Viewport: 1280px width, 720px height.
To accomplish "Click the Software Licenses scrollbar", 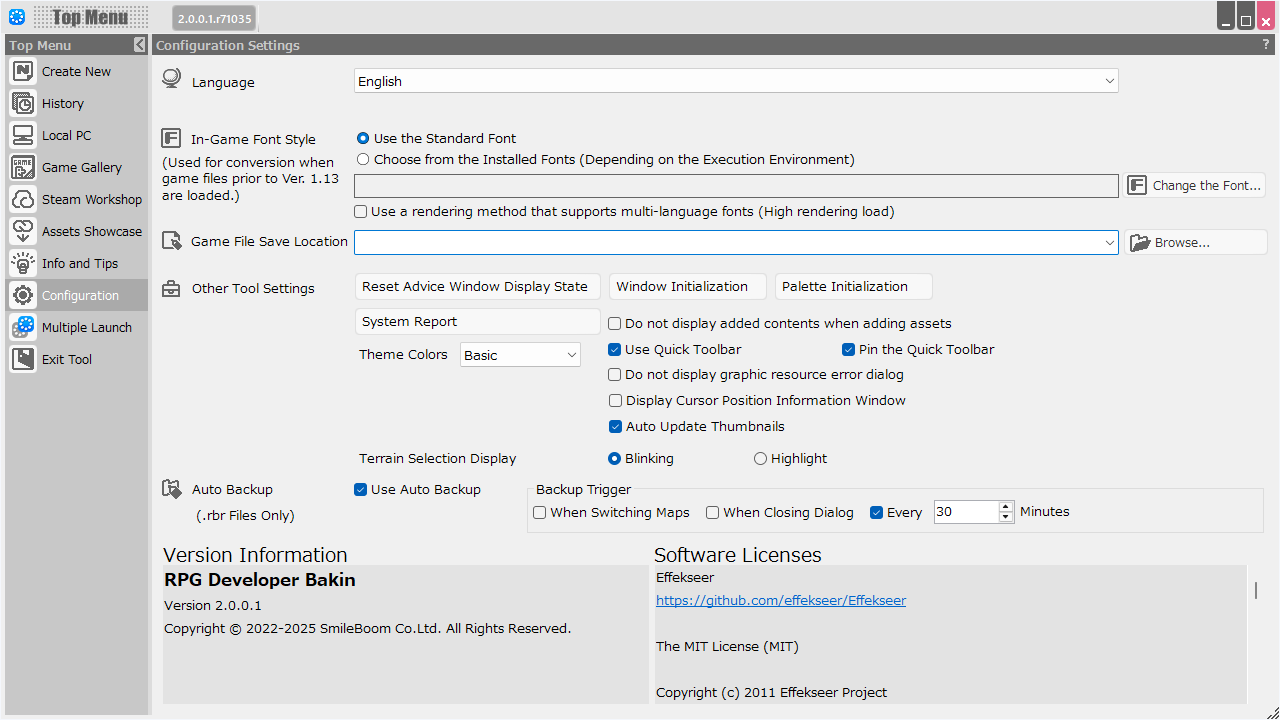I will (1256, 591).
